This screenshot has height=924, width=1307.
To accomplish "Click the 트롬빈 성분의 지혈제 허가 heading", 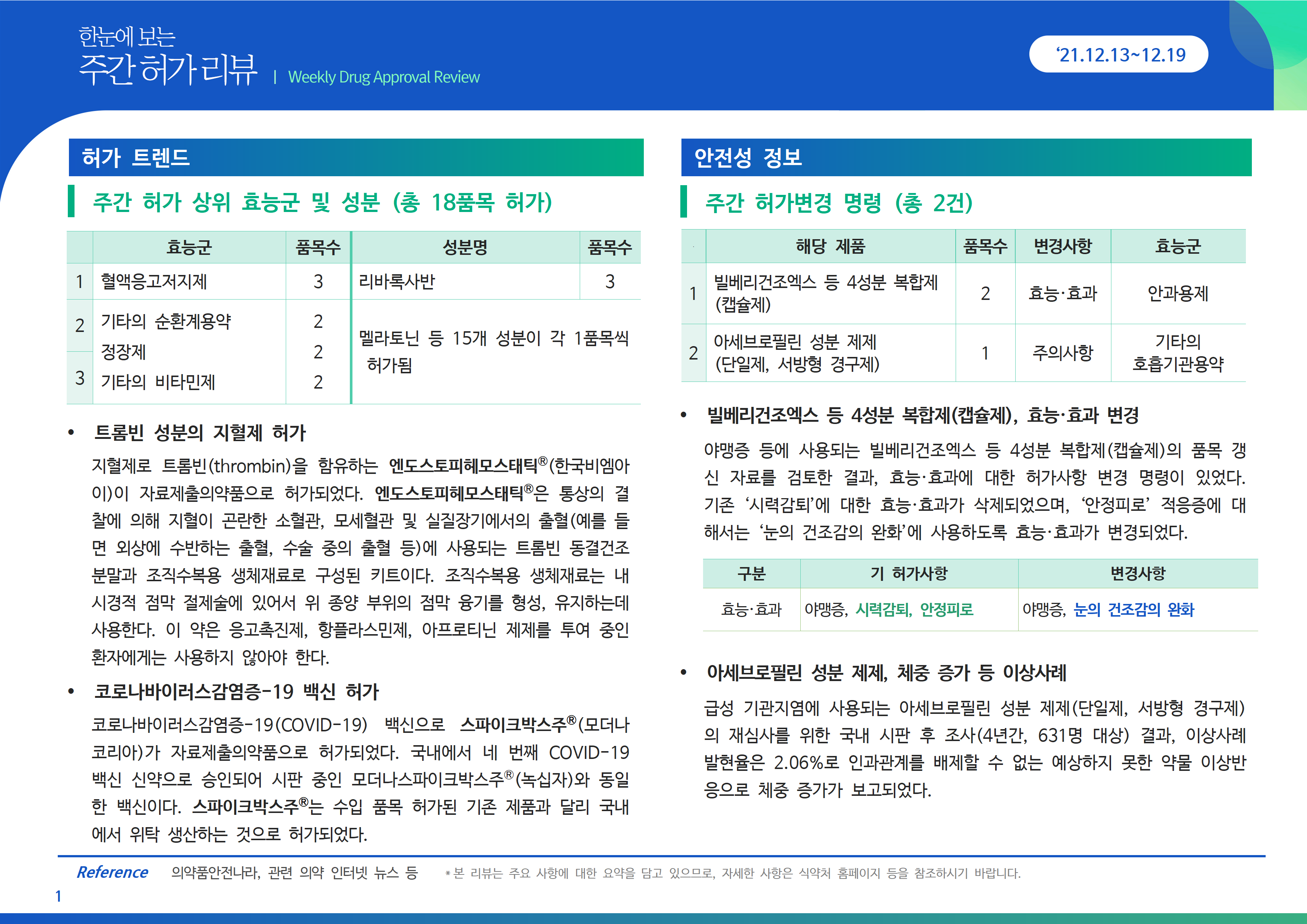I will coord(200,433).
